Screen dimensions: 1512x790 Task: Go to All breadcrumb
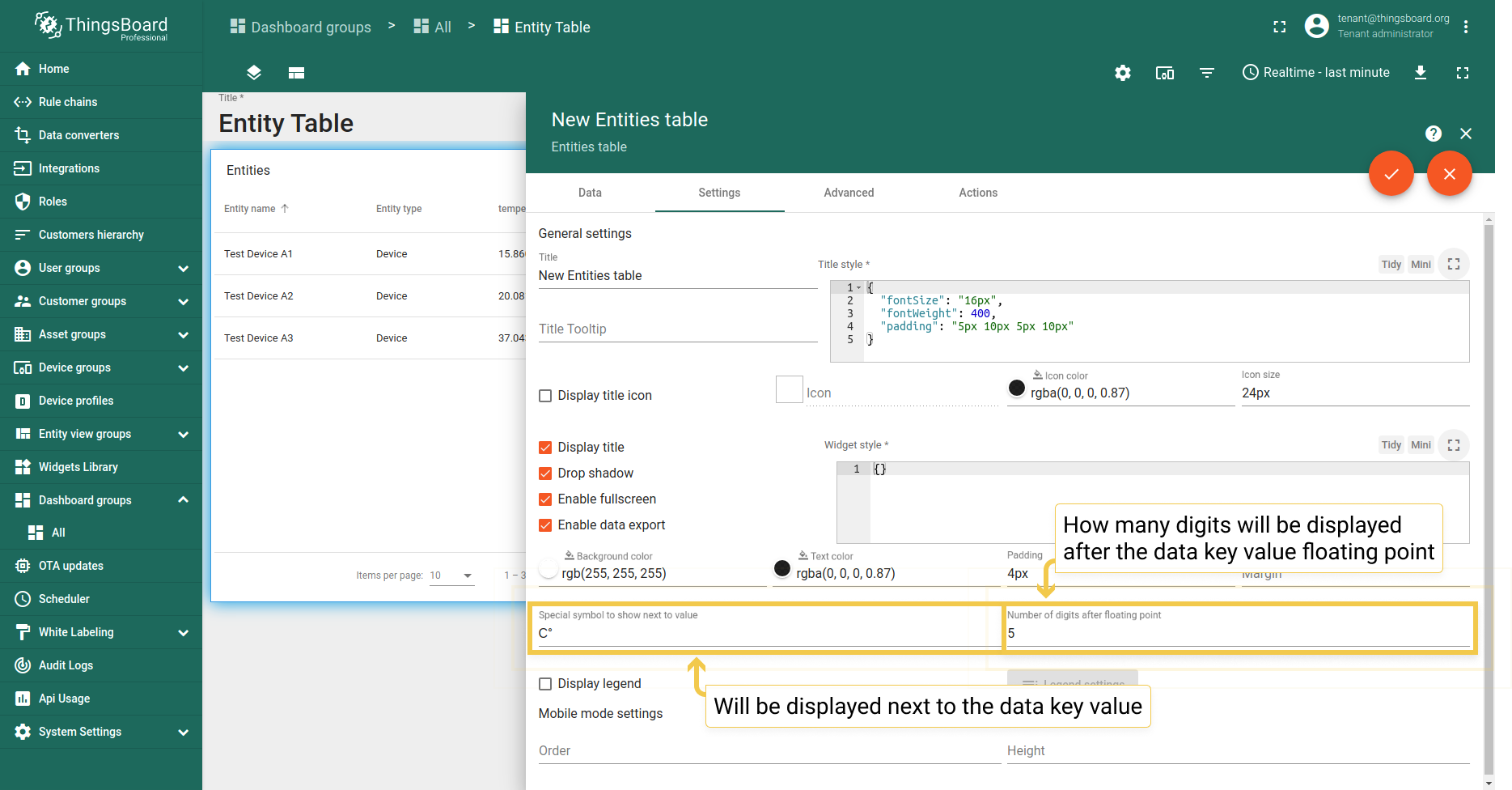coord(432,27)
